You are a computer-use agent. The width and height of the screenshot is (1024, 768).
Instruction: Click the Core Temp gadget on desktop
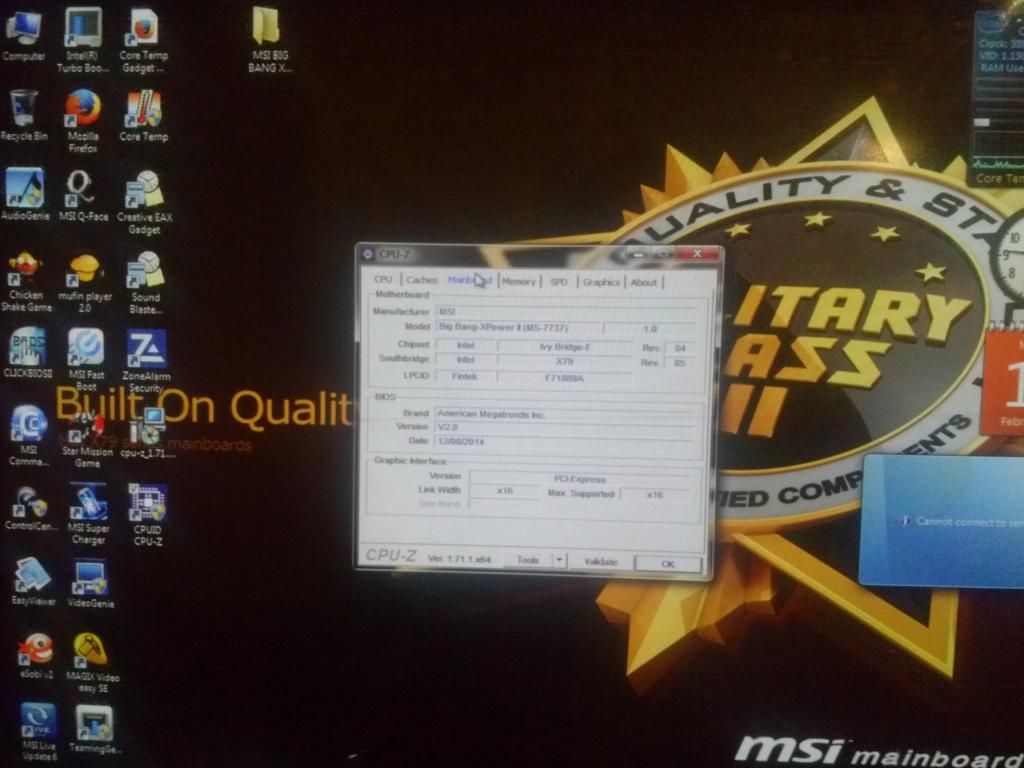998,98
